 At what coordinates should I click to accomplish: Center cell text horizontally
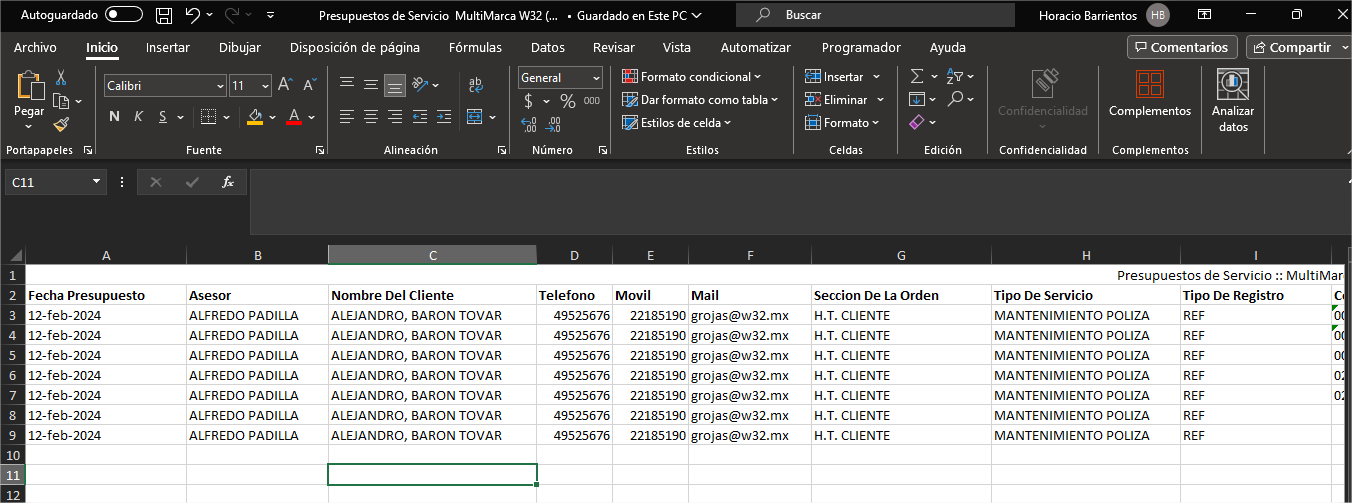(x=370, y=116)
